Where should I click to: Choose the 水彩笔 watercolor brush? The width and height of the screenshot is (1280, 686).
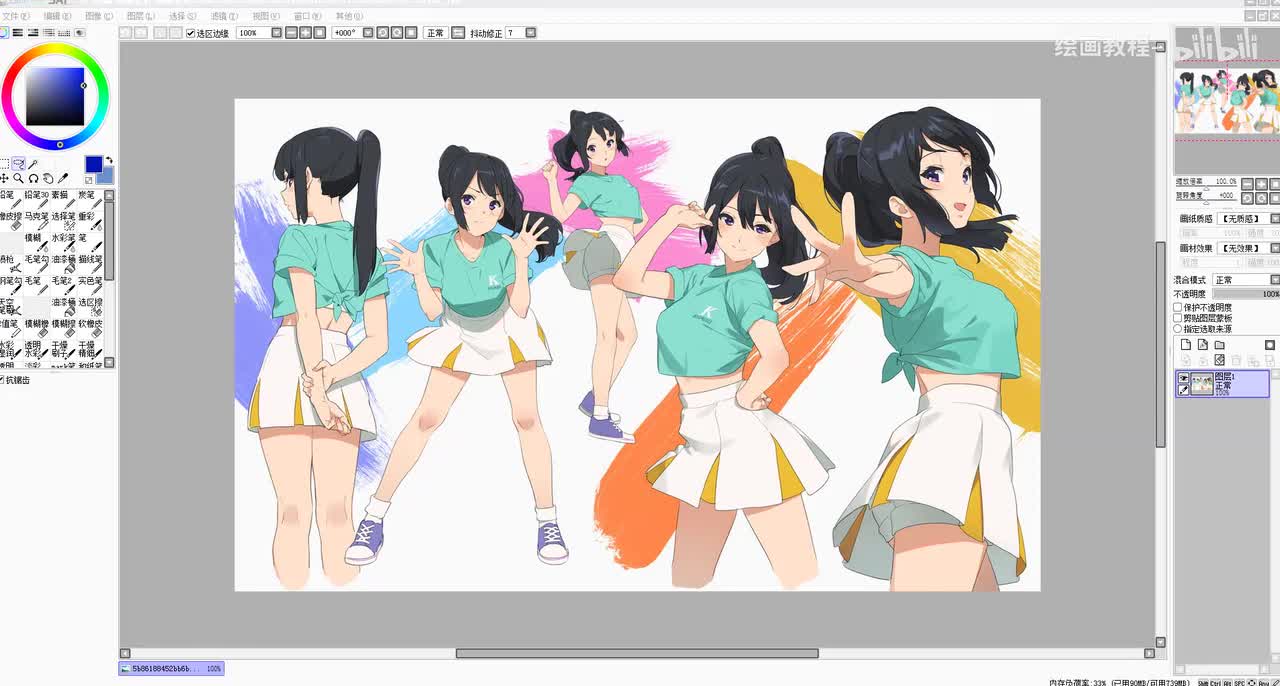63,242
